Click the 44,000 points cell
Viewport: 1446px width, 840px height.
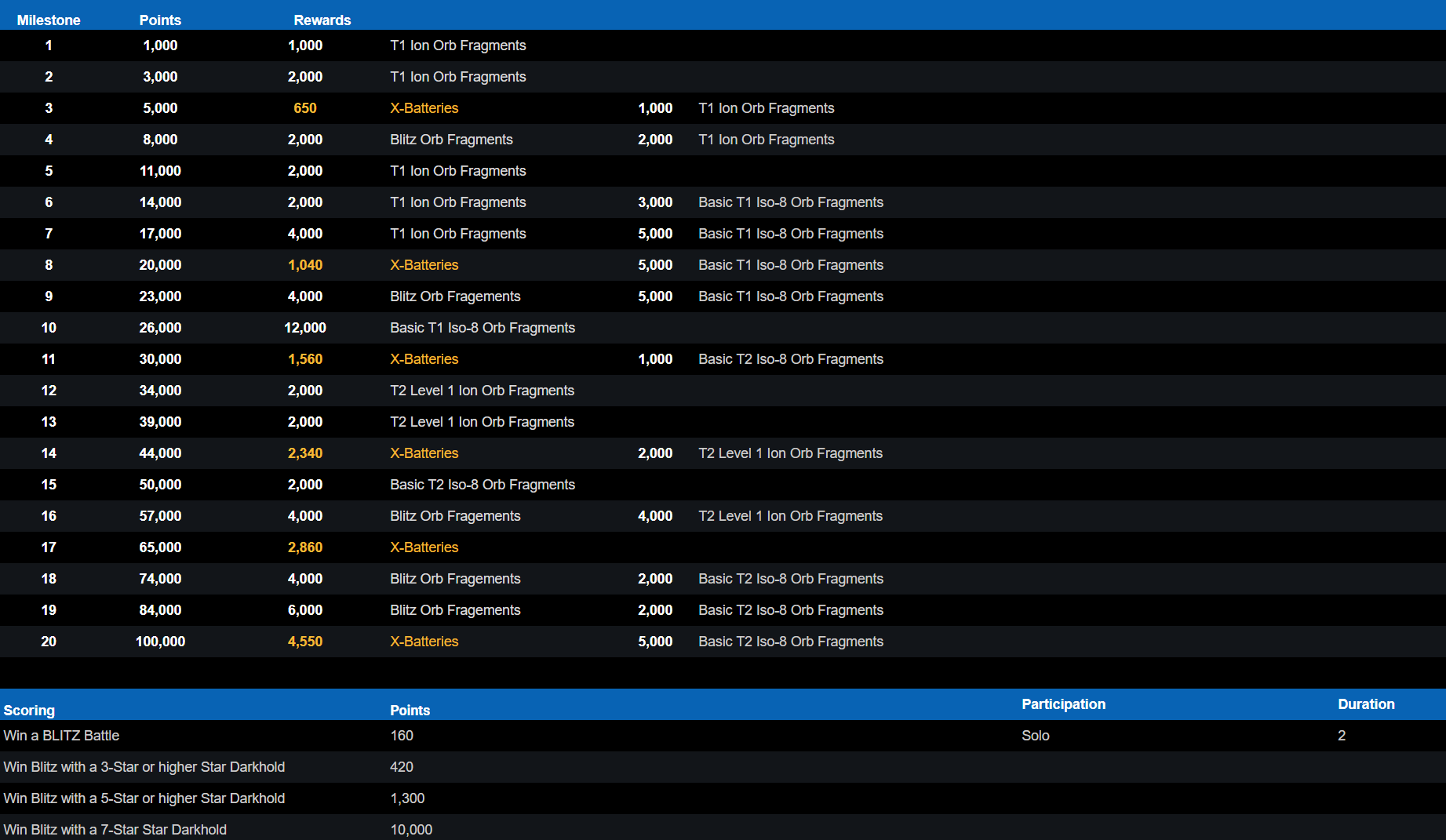[160, 453]
